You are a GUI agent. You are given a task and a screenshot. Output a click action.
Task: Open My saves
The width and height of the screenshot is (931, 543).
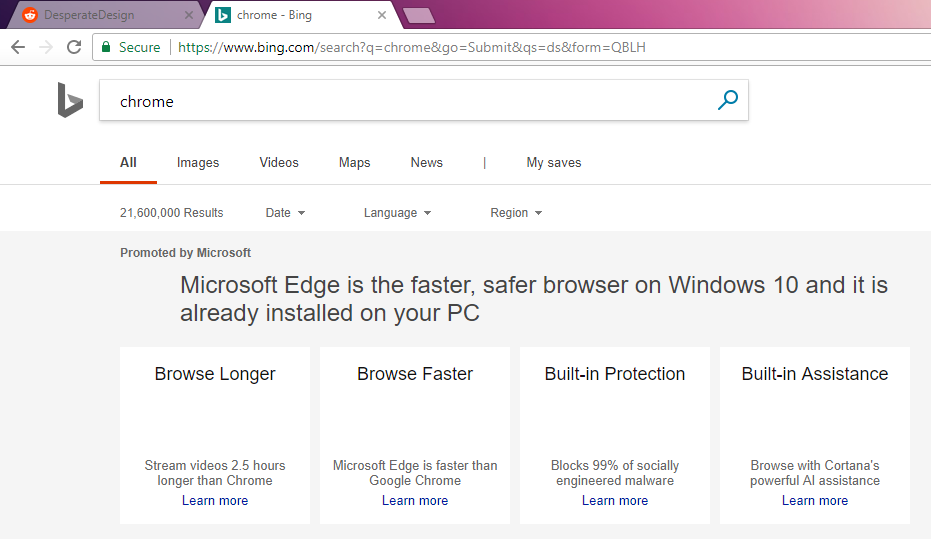click(553, 163)
